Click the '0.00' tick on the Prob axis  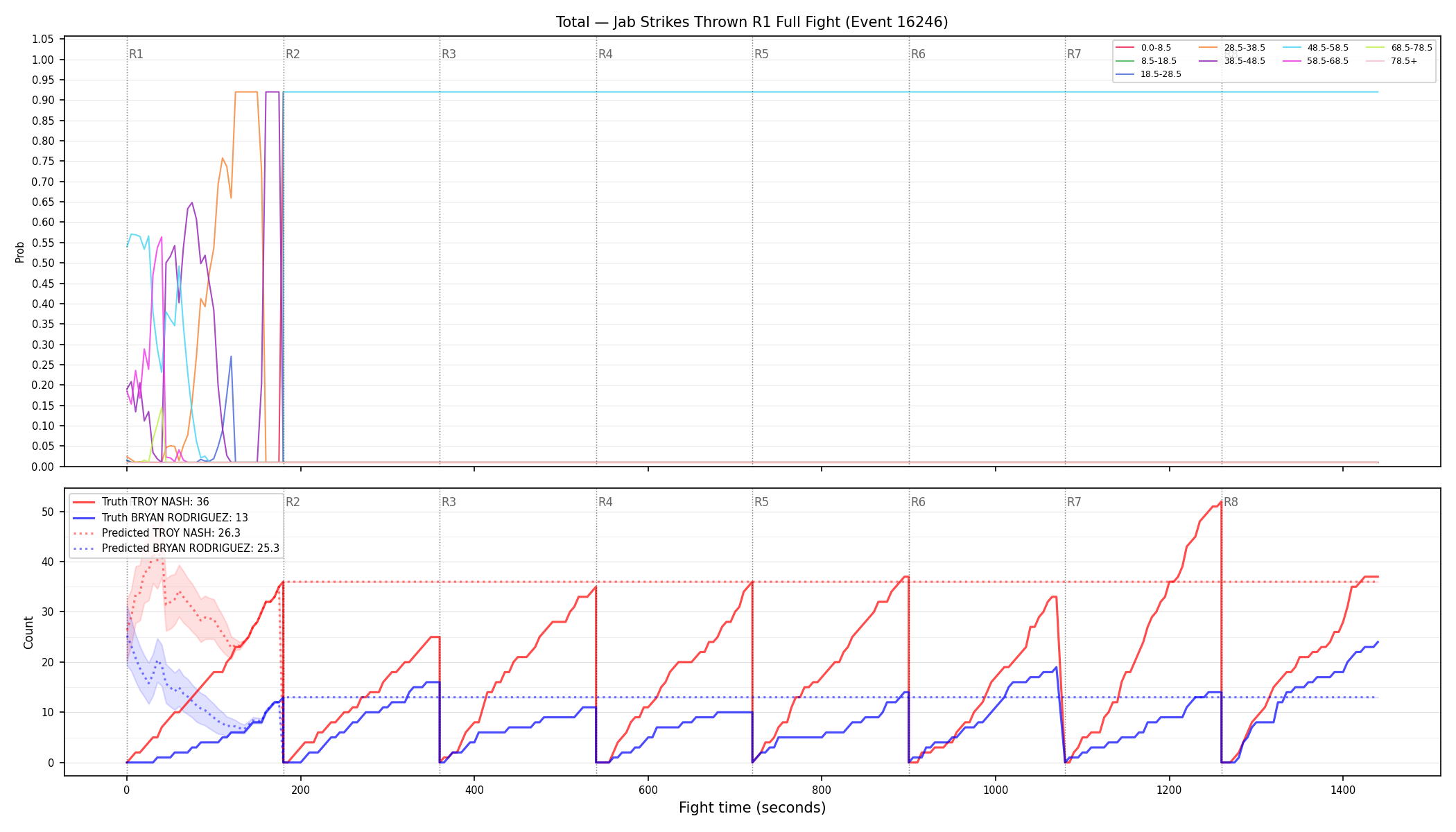coord(43,467)
